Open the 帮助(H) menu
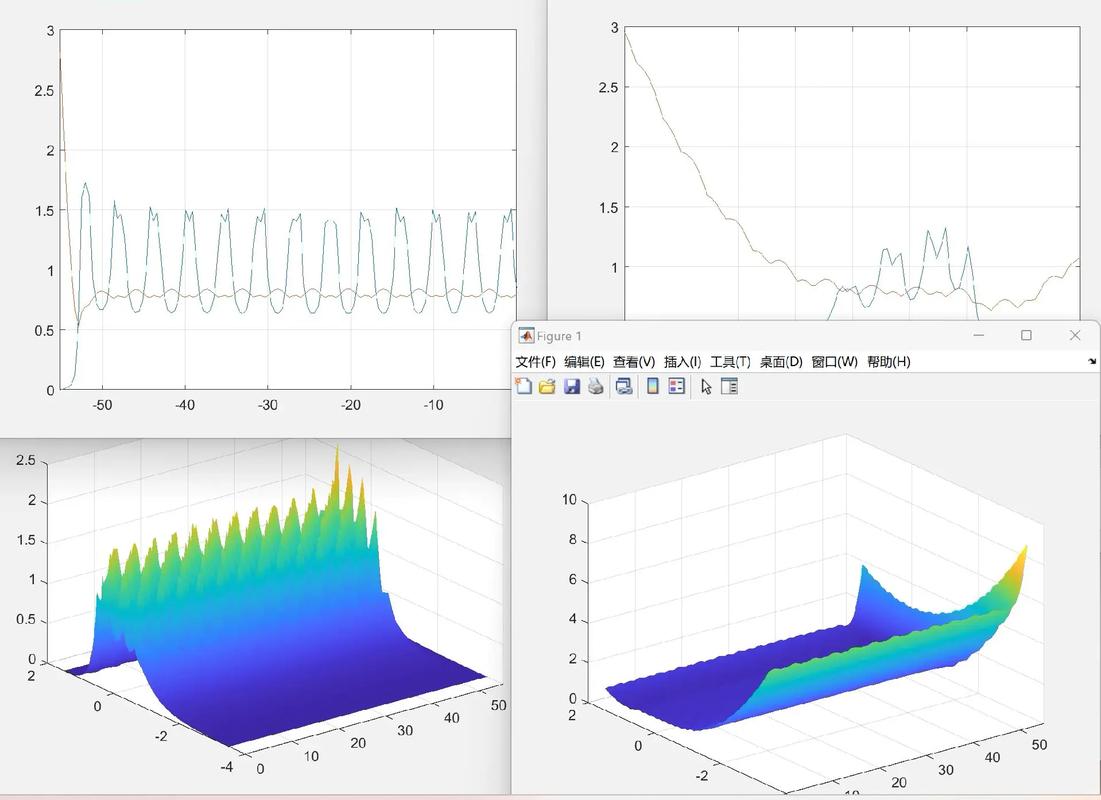Viewport: 1101px width, 800px height. pos(888,362)
